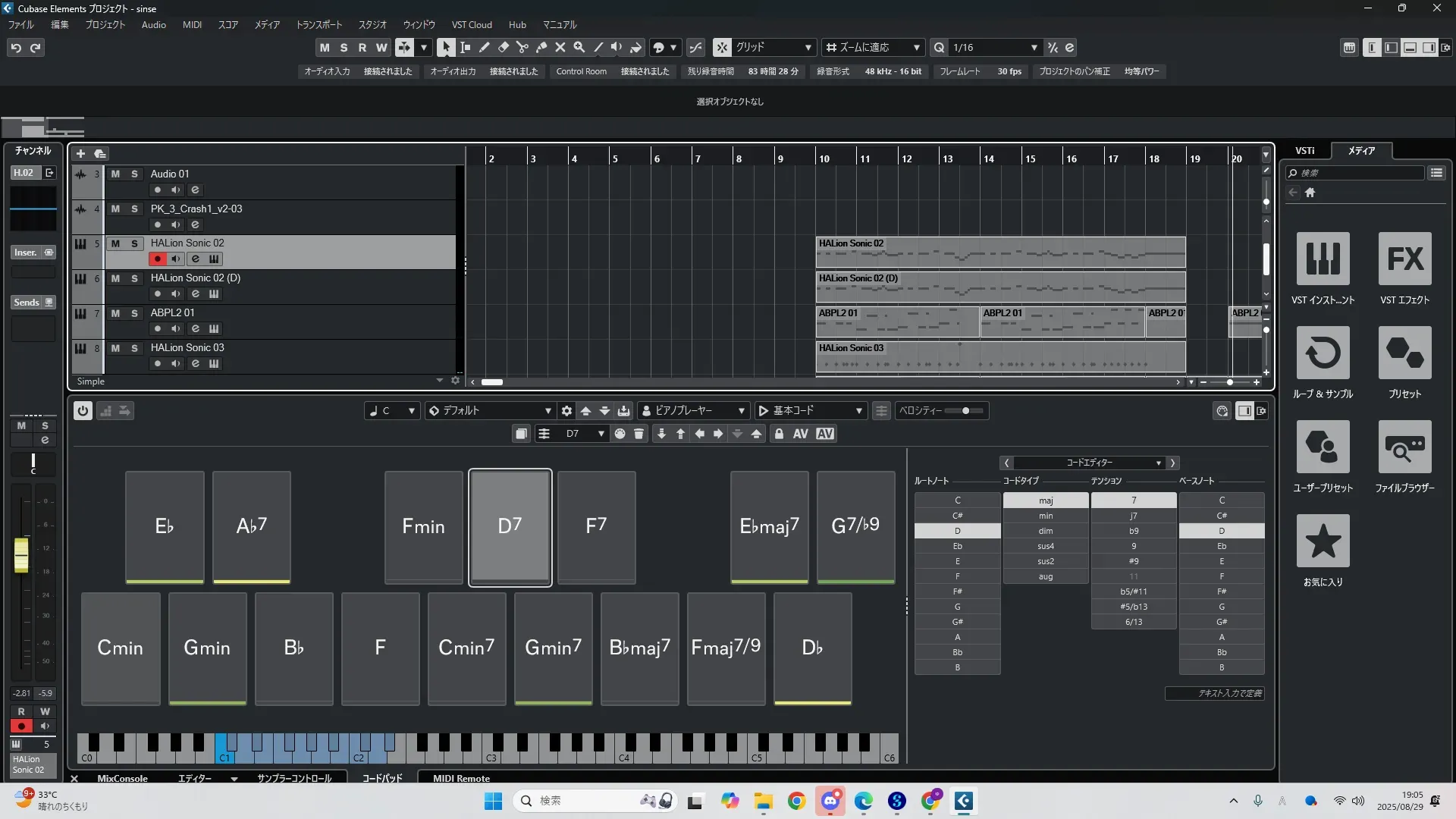Select the Glue tool
Image resolution: width=1456 pixels, height=819 pixels.
pos(541,47)
